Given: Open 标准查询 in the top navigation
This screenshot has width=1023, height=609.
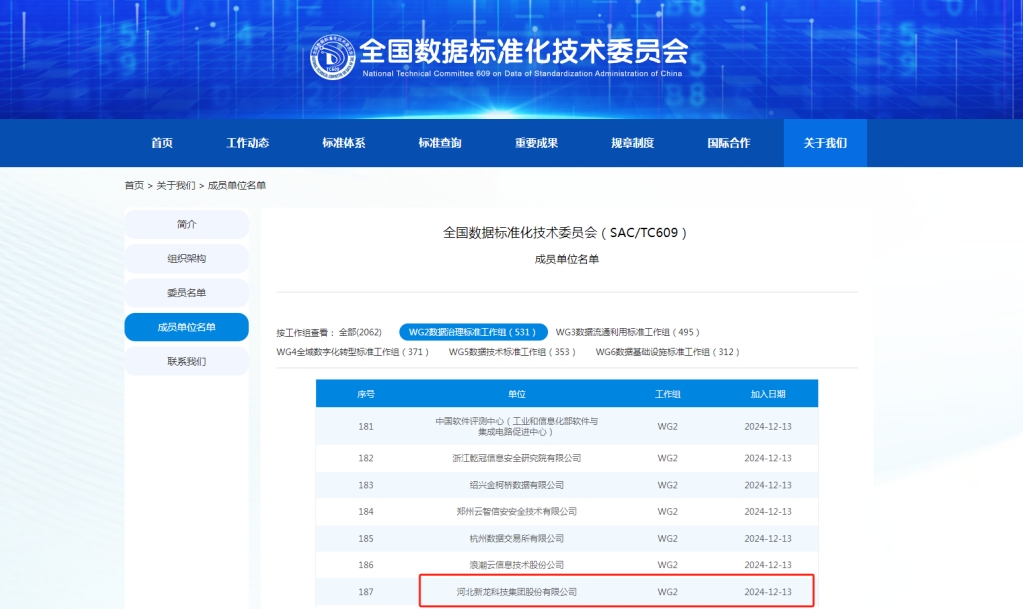Looking at the screenshot, I should coord(440,143).
